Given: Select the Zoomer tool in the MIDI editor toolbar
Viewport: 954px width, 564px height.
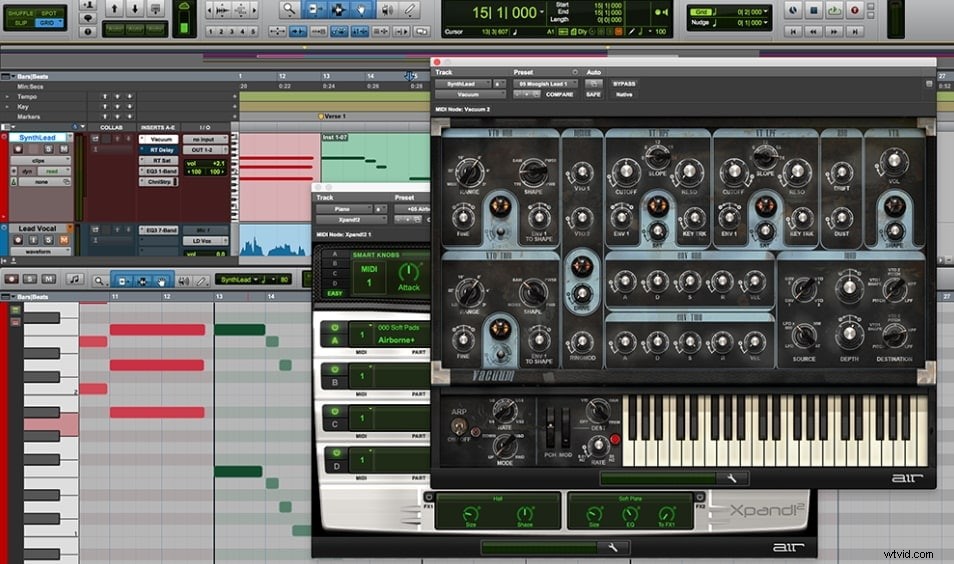Looking at the screenshot, I should click(99, 280).
